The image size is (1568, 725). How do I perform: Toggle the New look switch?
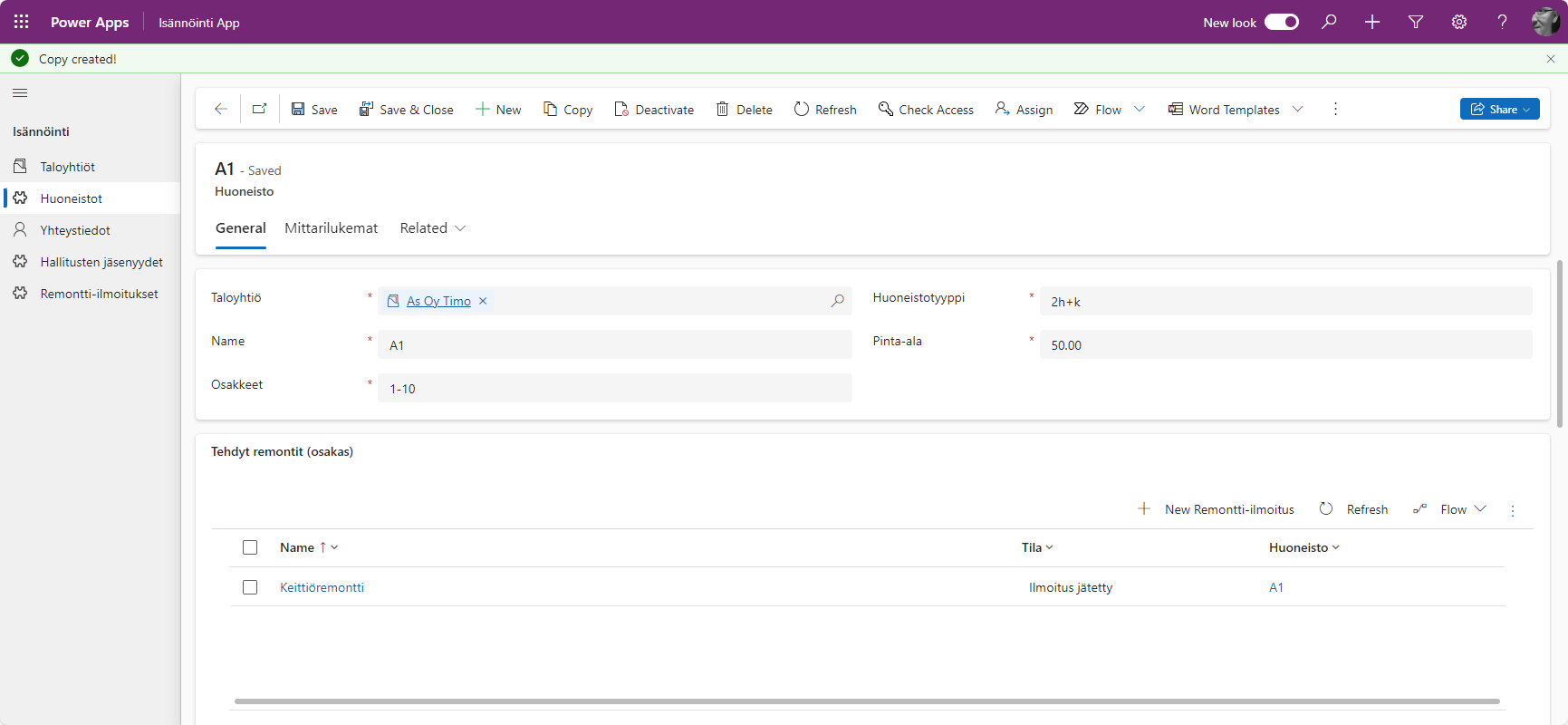click(x=1281, y=22)
